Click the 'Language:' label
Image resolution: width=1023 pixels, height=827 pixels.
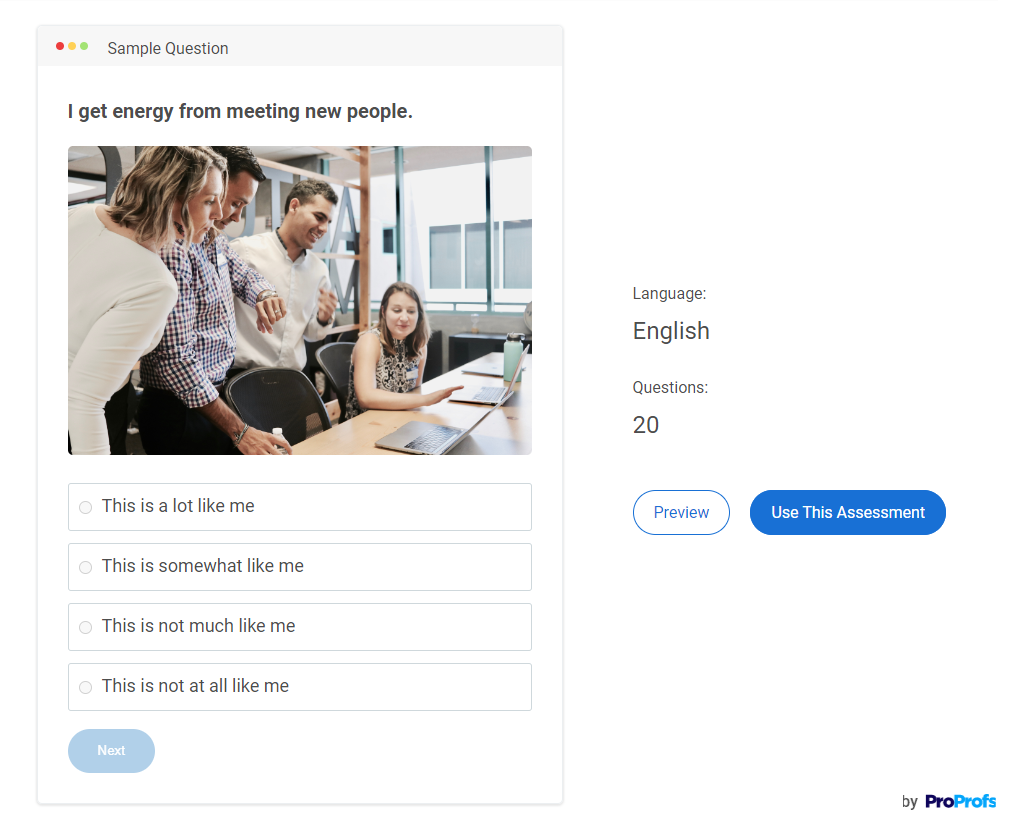coord(669,293)
